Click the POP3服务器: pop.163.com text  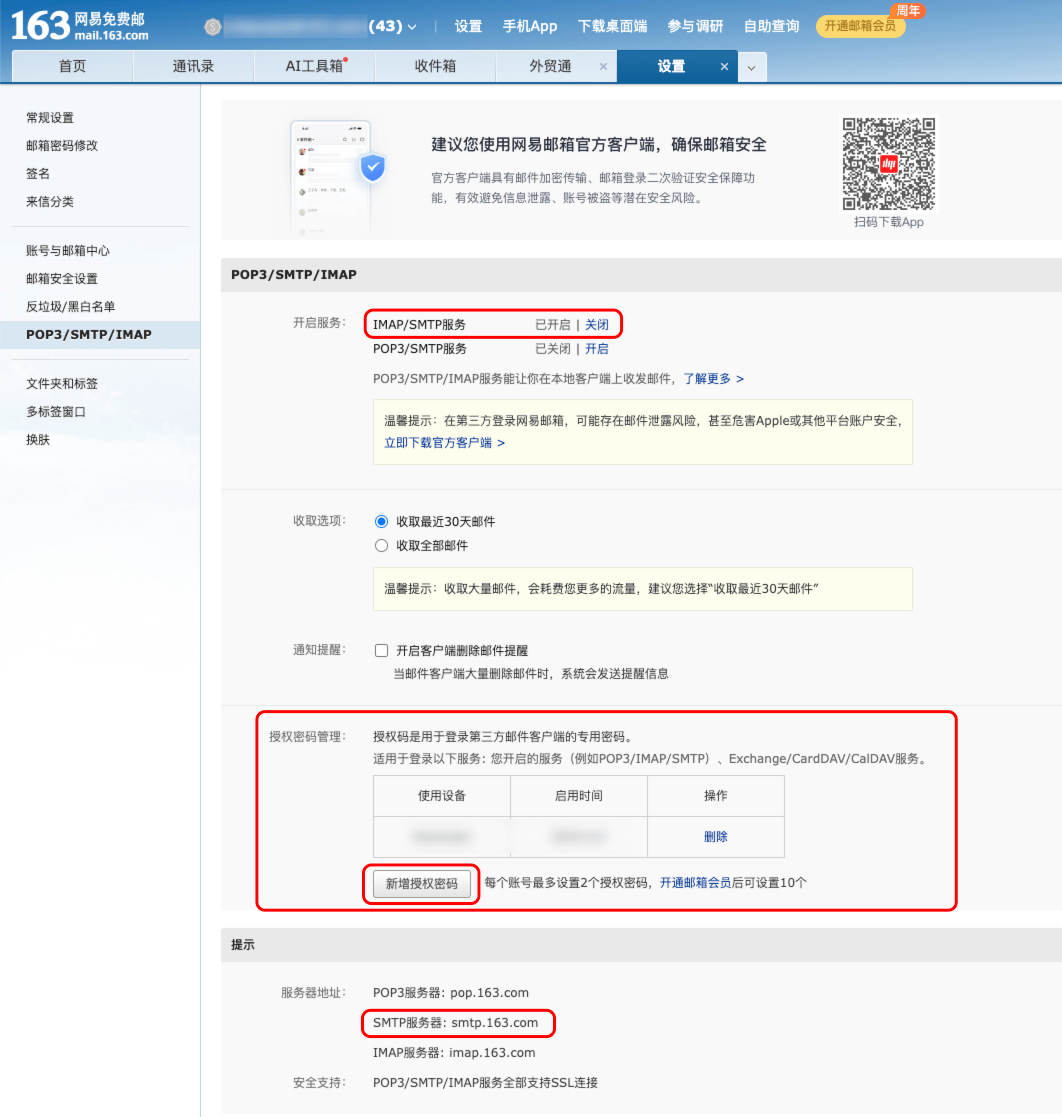[451, 993]
